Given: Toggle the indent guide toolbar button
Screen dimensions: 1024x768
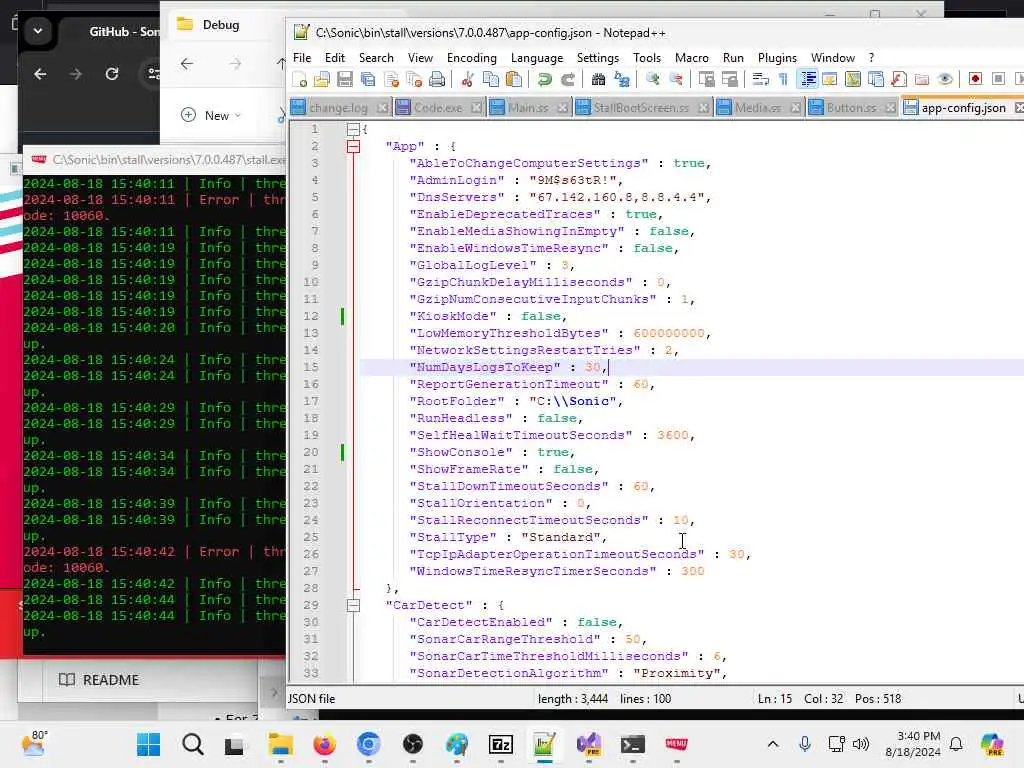Looking at the screenshot, I should pos(808,80).
